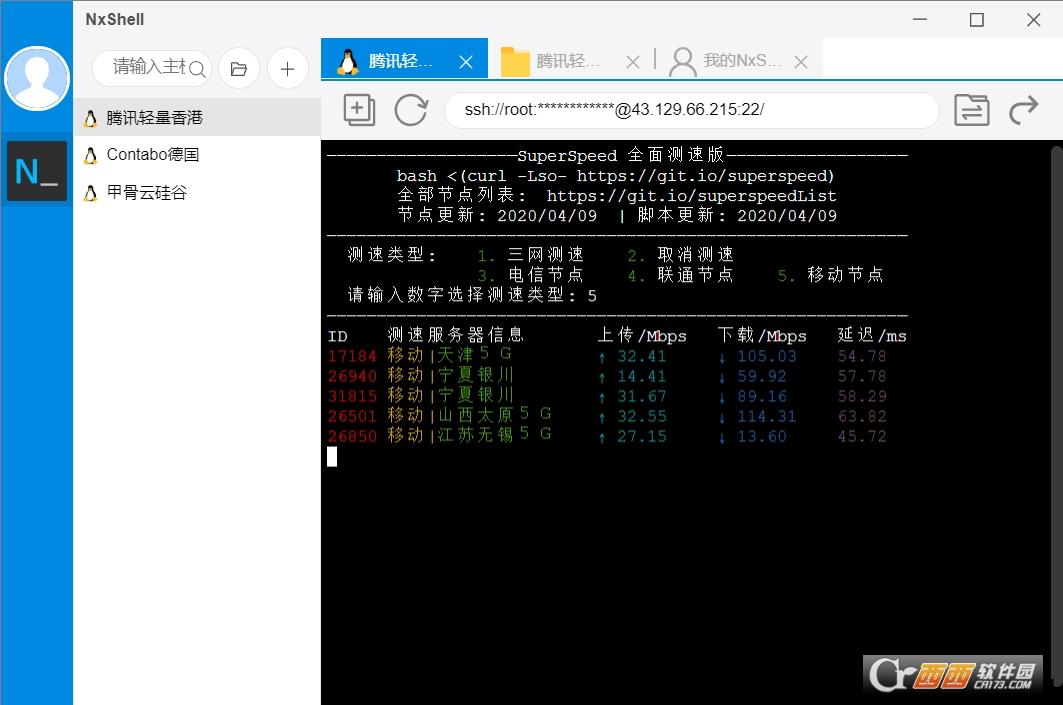
Task: Click the NxShell window title
Action: pyautogui.click(x=115, y=19)
